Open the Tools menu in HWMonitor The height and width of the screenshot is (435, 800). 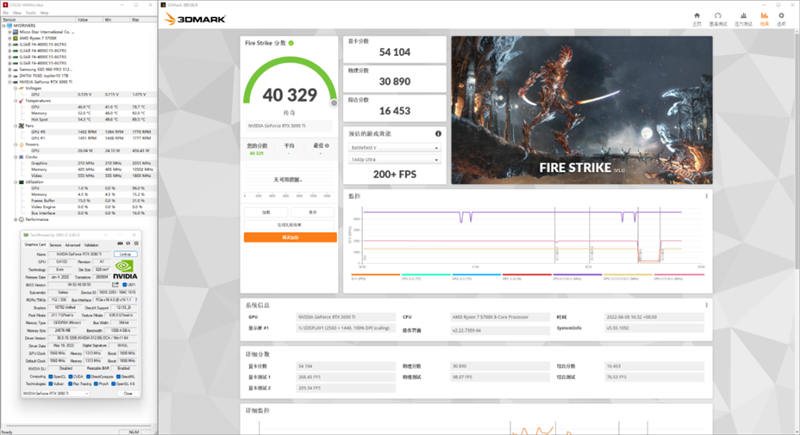pos(31,13)
